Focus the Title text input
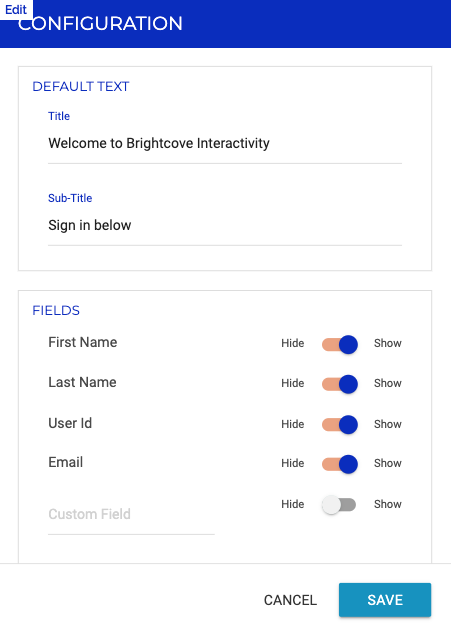 coord(225,144)
